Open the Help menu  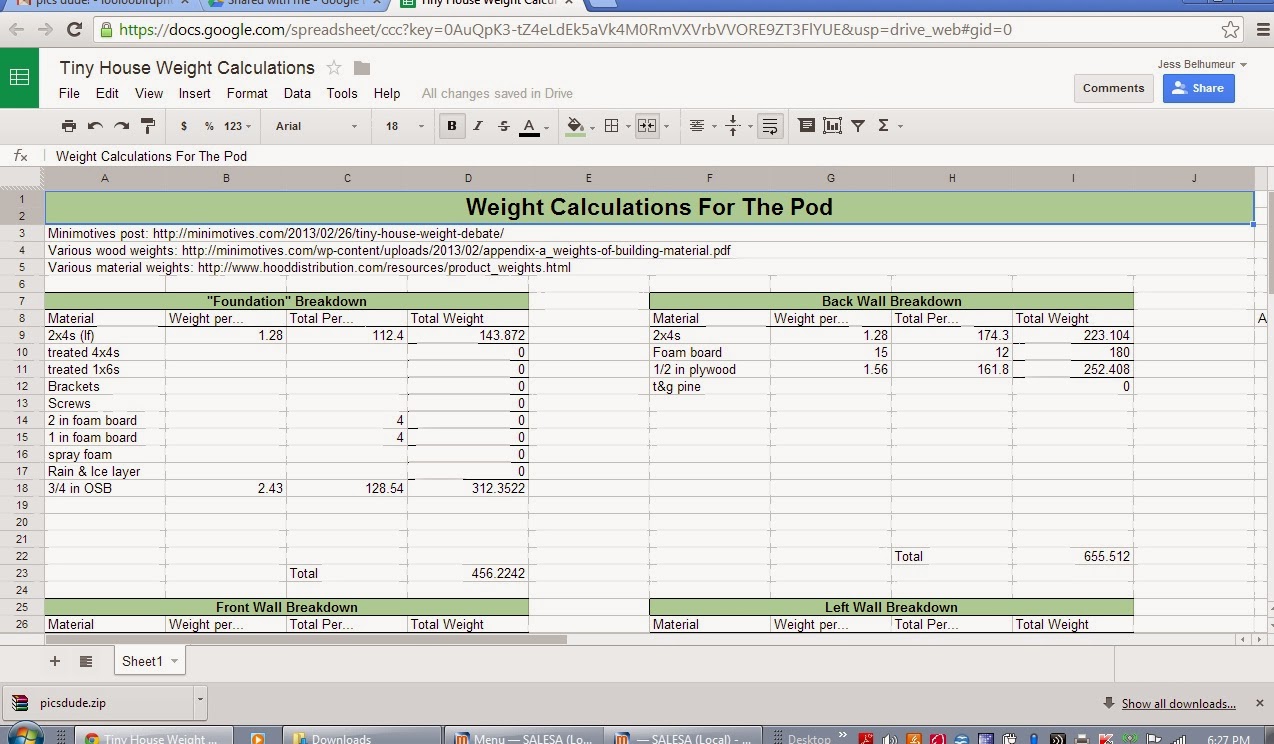click(387, 93)
